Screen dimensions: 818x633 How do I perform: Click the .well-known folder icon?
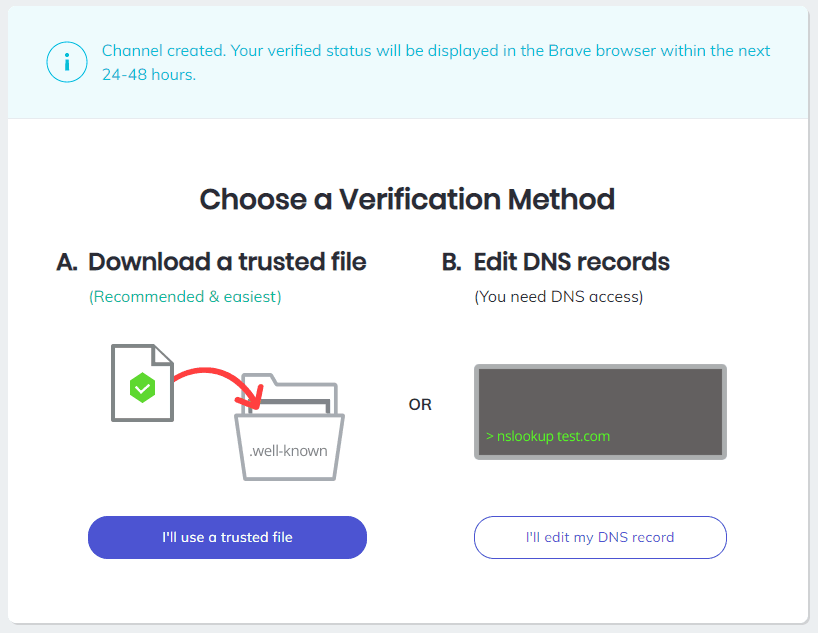pos(289,427)
